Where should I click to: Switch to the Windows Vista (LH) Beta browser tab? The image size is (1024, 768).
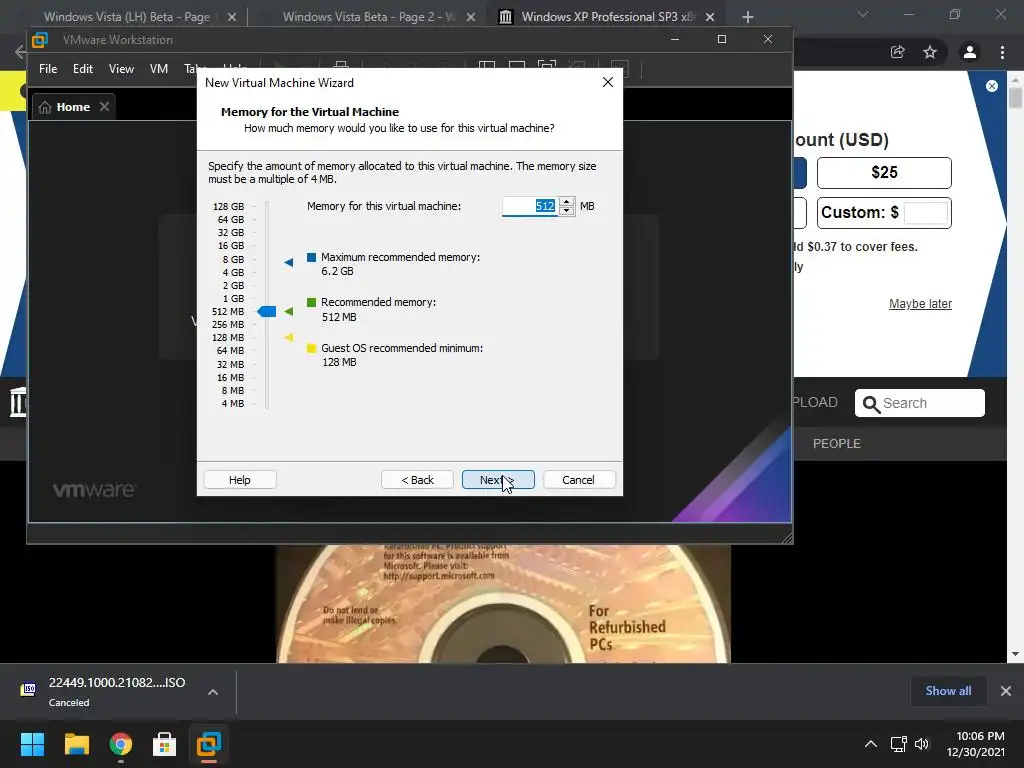pyautogui.click(x=127, y=17)
